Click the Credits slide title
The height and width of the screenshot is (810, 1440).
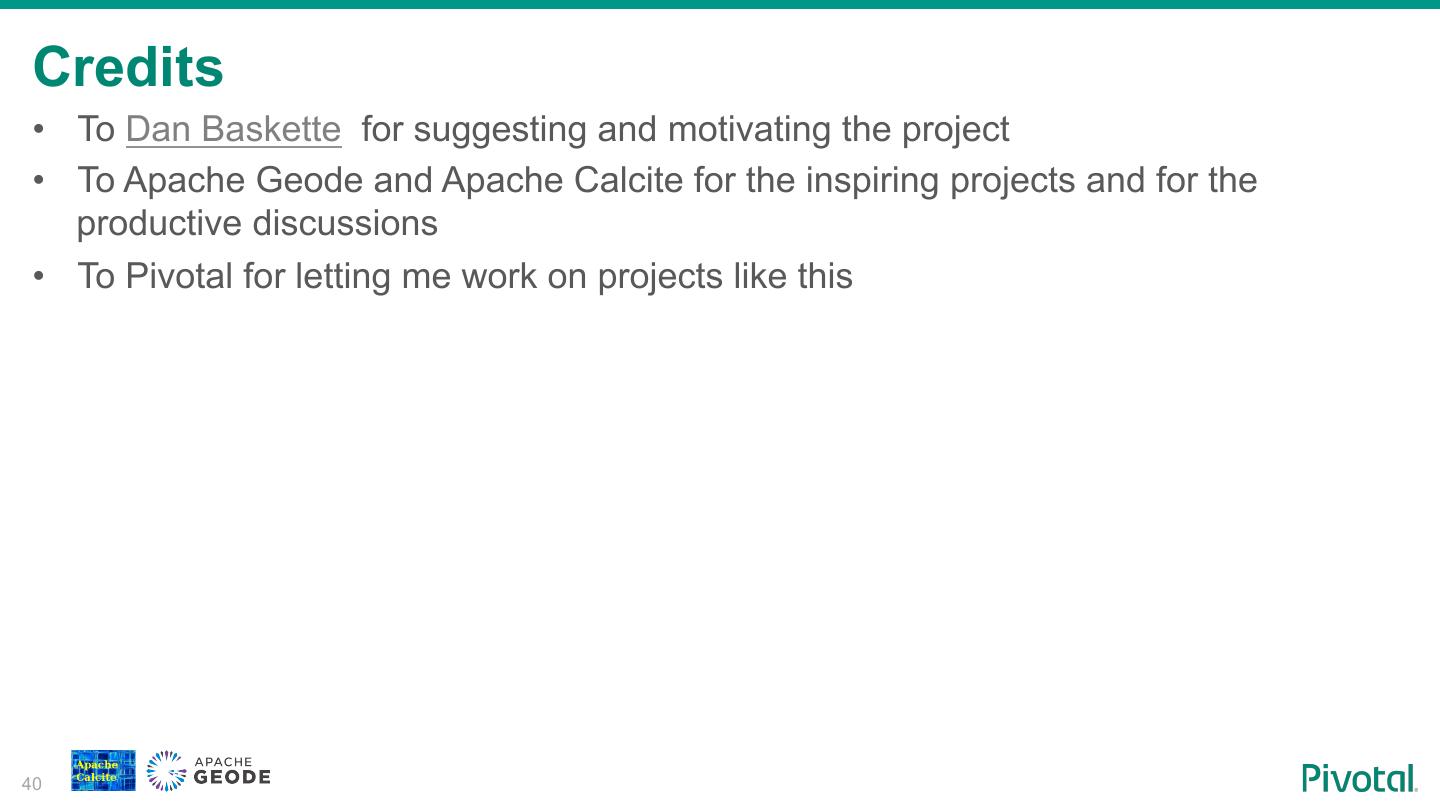coord(128,67)
